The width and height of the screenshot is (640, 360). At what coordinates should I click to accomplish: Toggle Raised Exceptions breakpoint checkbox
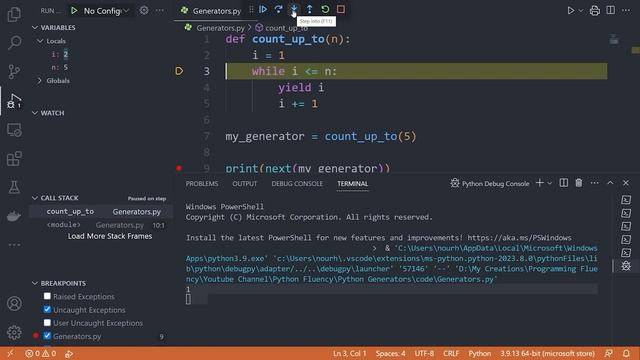tap(47, 296)
